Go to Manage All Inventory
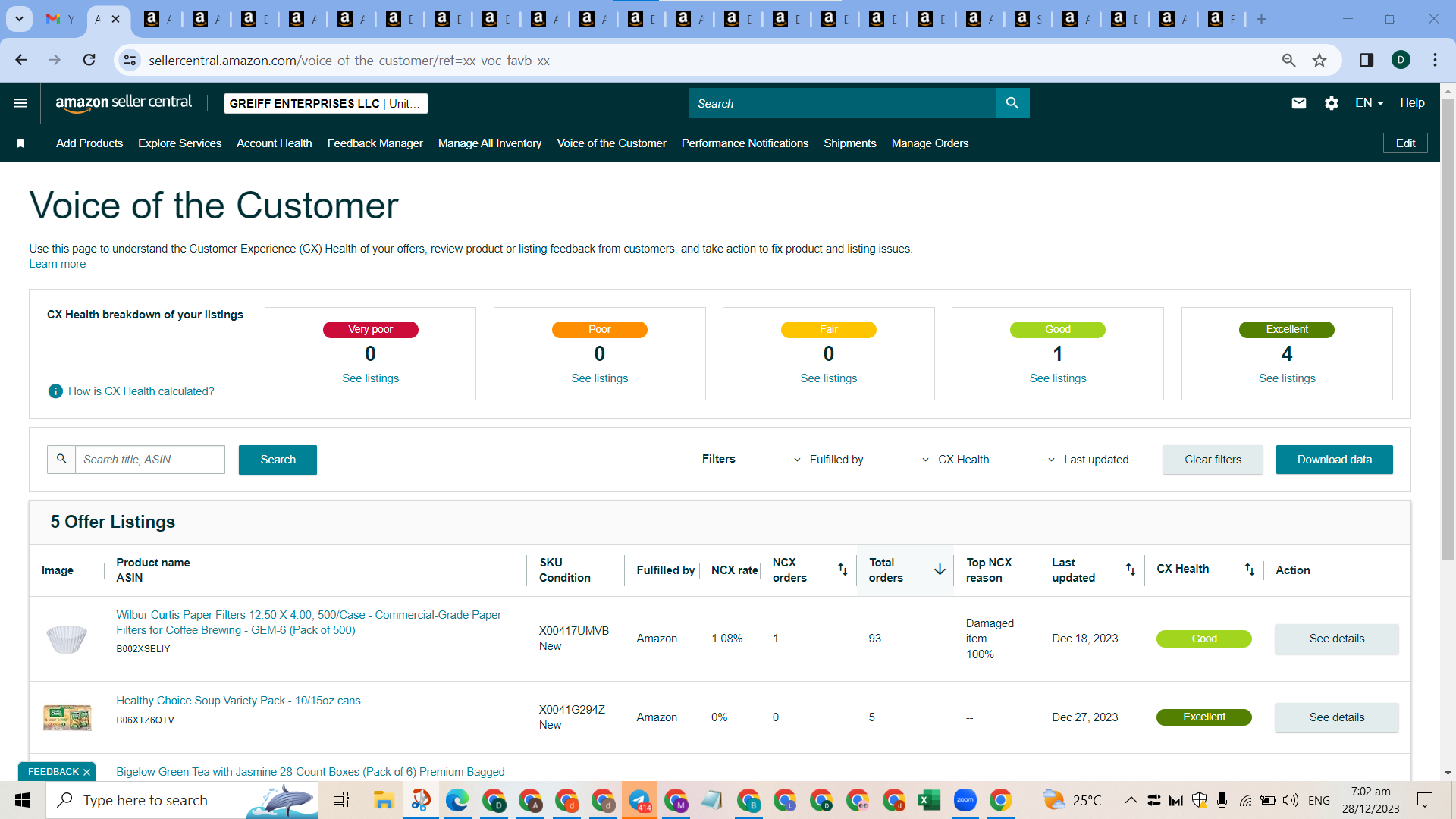1456x819 pixels. 490,143
